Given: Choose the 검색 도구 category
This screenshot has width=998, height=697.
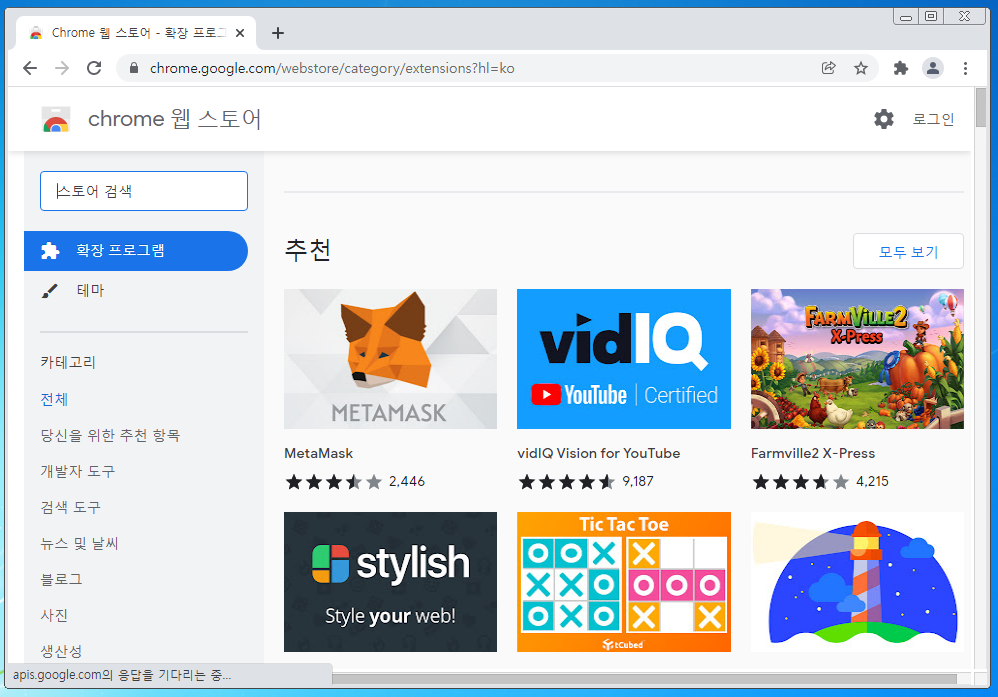Looking at the screenshot, I should click(x=71, y=507).
